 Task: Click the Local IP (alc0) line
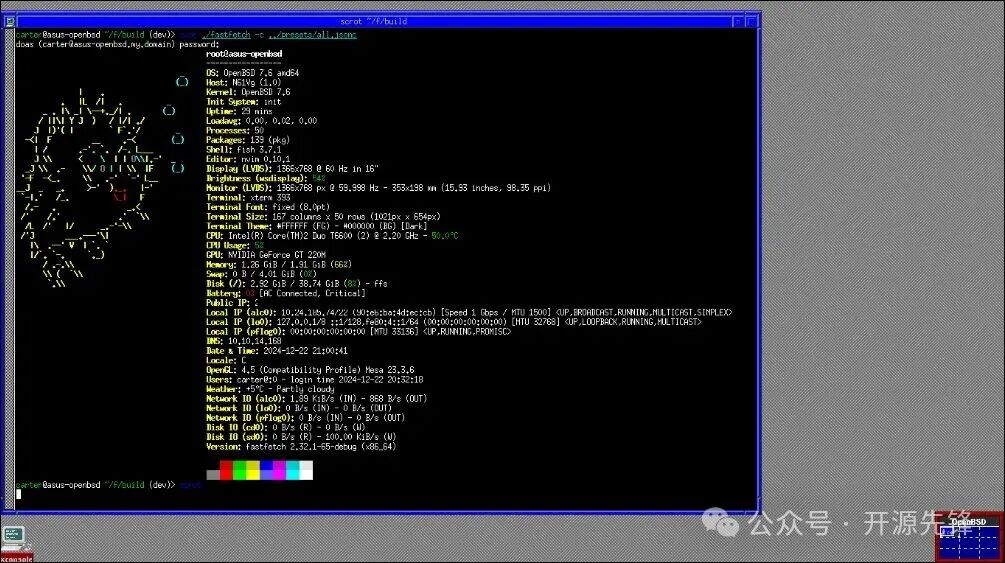click(x=469, y=312)
